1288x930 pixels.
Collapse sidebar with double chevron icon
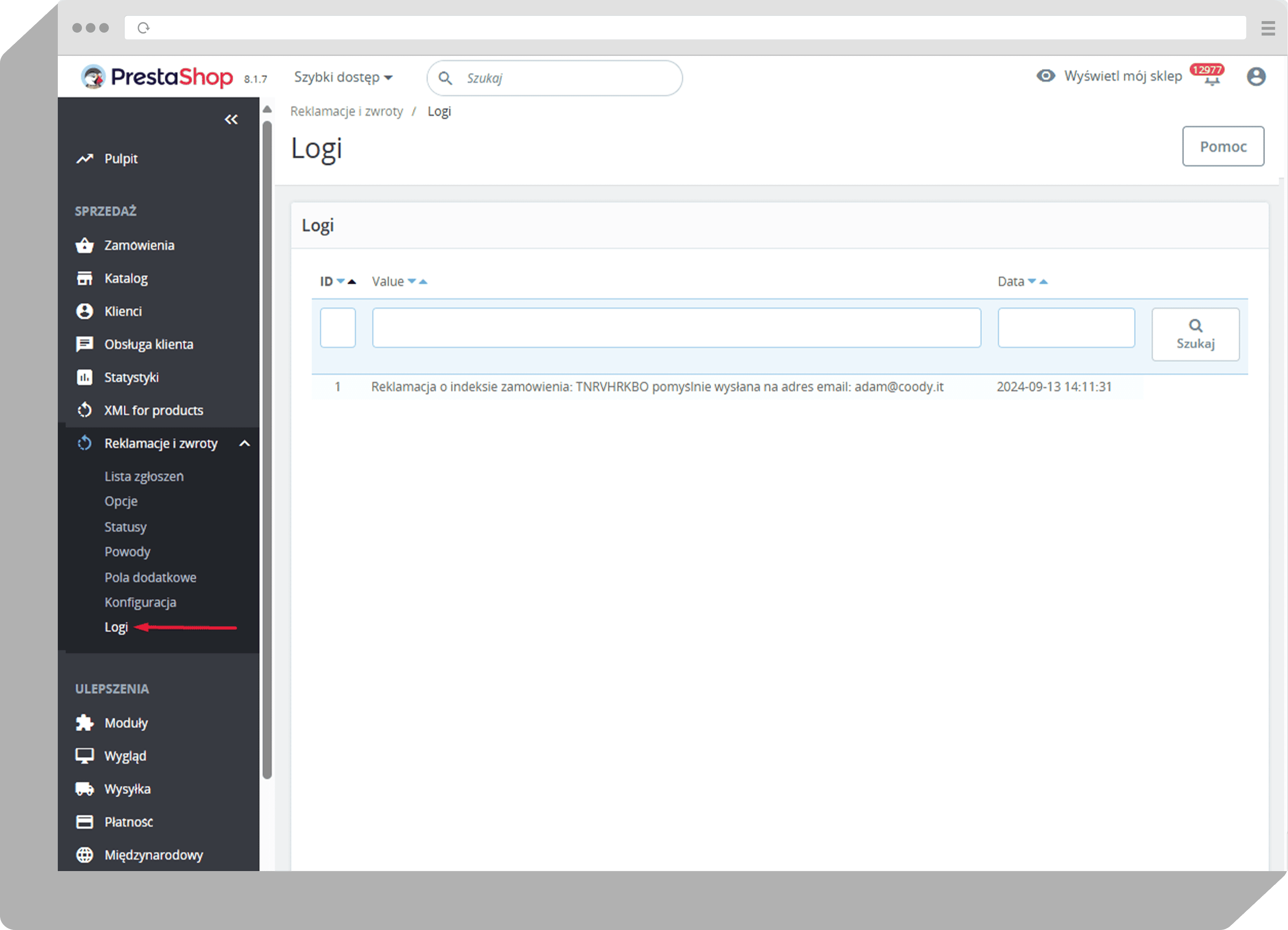click(x=231, y=119)
